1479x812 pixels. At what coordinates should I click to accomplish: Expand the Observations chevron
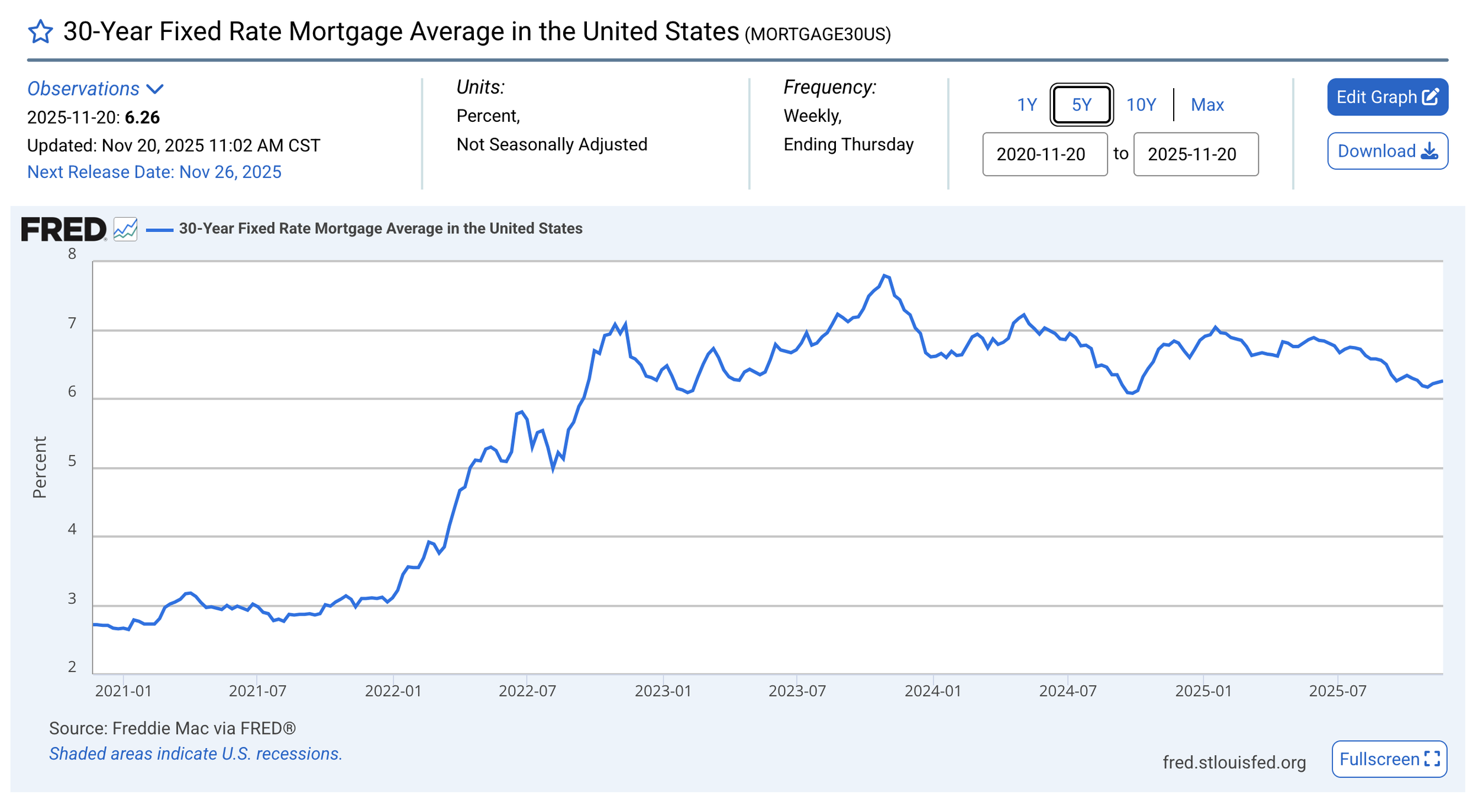point(155,89)
